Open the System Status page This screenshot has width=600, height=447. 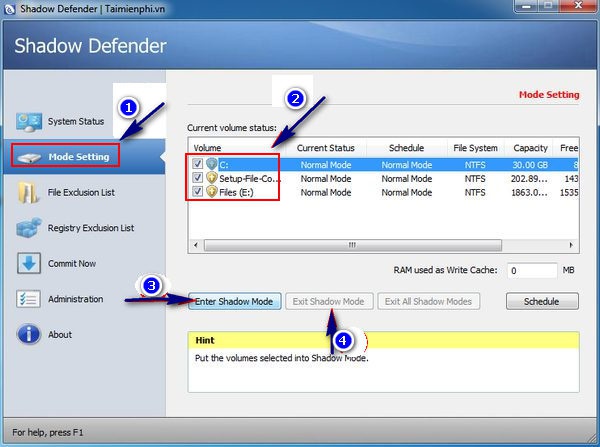point(76,122)
